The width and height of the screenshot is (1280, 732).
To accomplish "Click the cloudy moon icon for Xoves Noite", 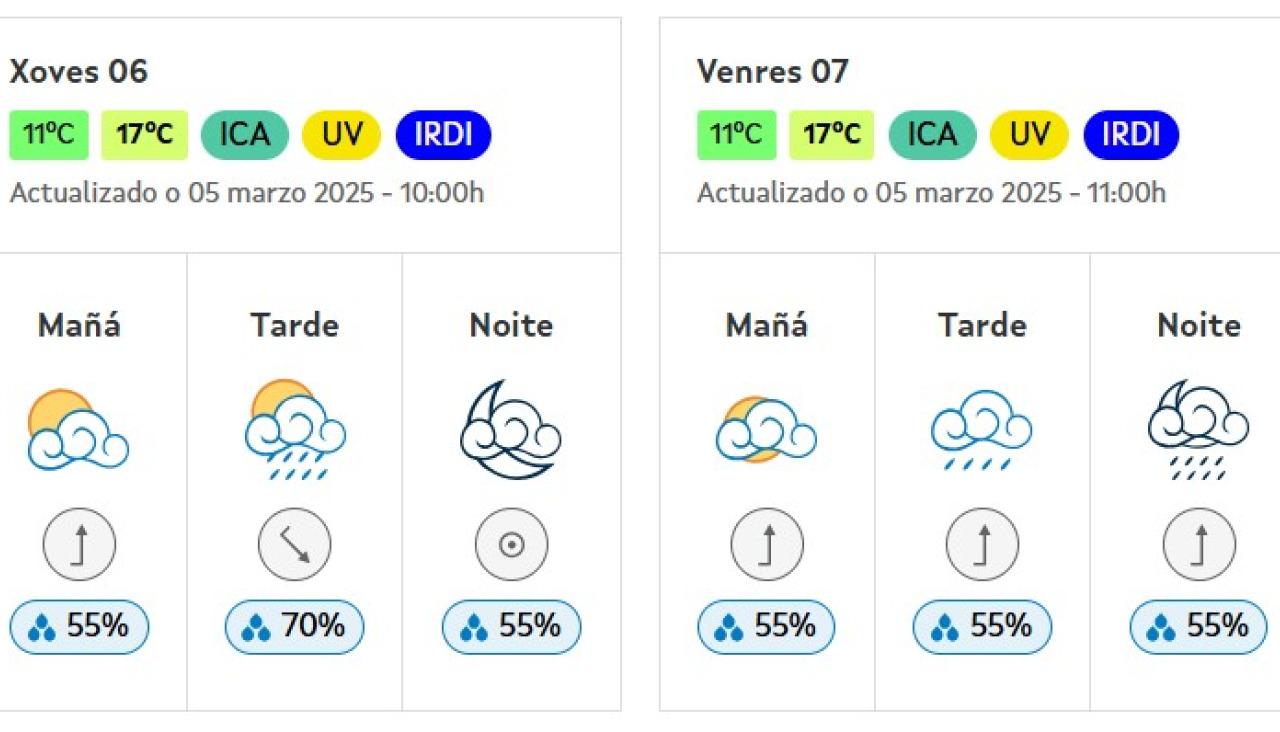I will pos(511,430).
